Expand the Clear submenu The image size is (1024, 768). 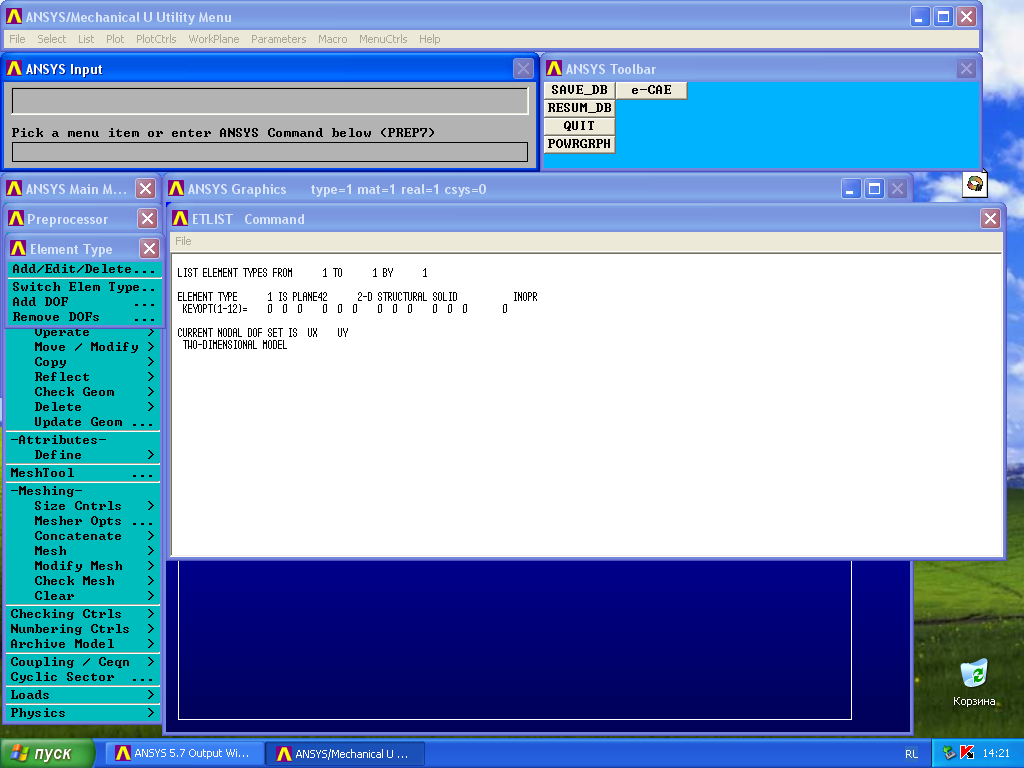[x=84, y=596]
